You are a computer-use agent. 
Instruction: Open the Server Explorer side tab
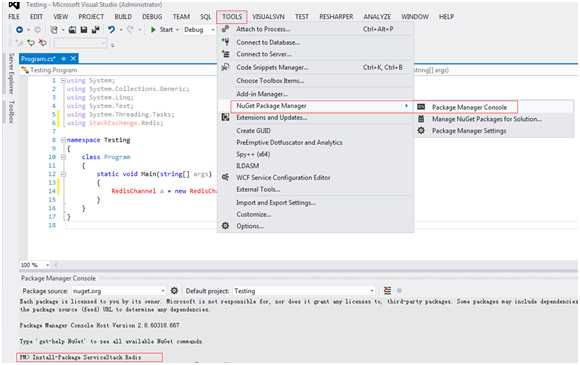[x=11, y=73]
